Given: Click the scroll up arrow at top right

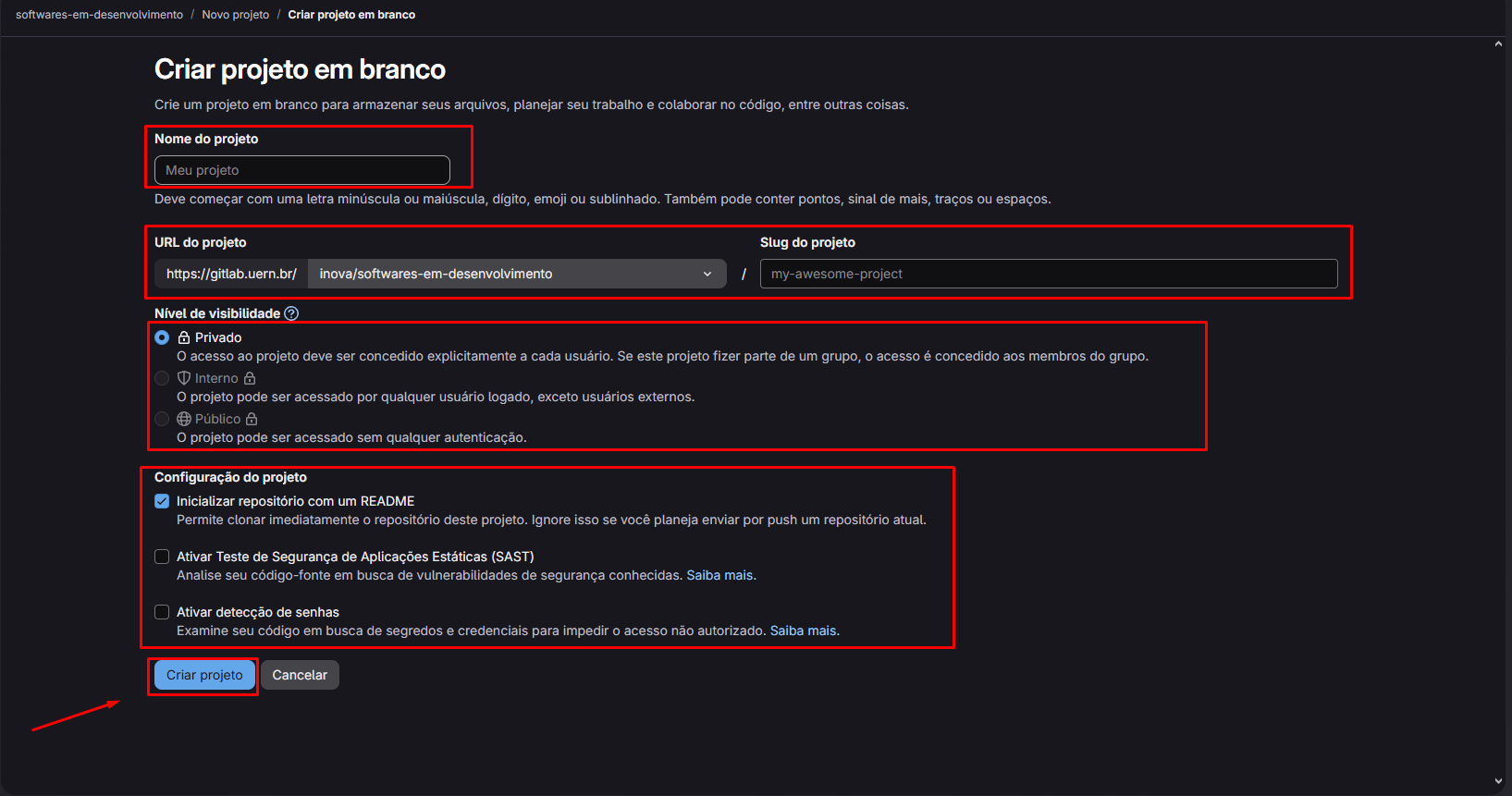Looking at the screenshot, I should click(x=1498, y=43).
